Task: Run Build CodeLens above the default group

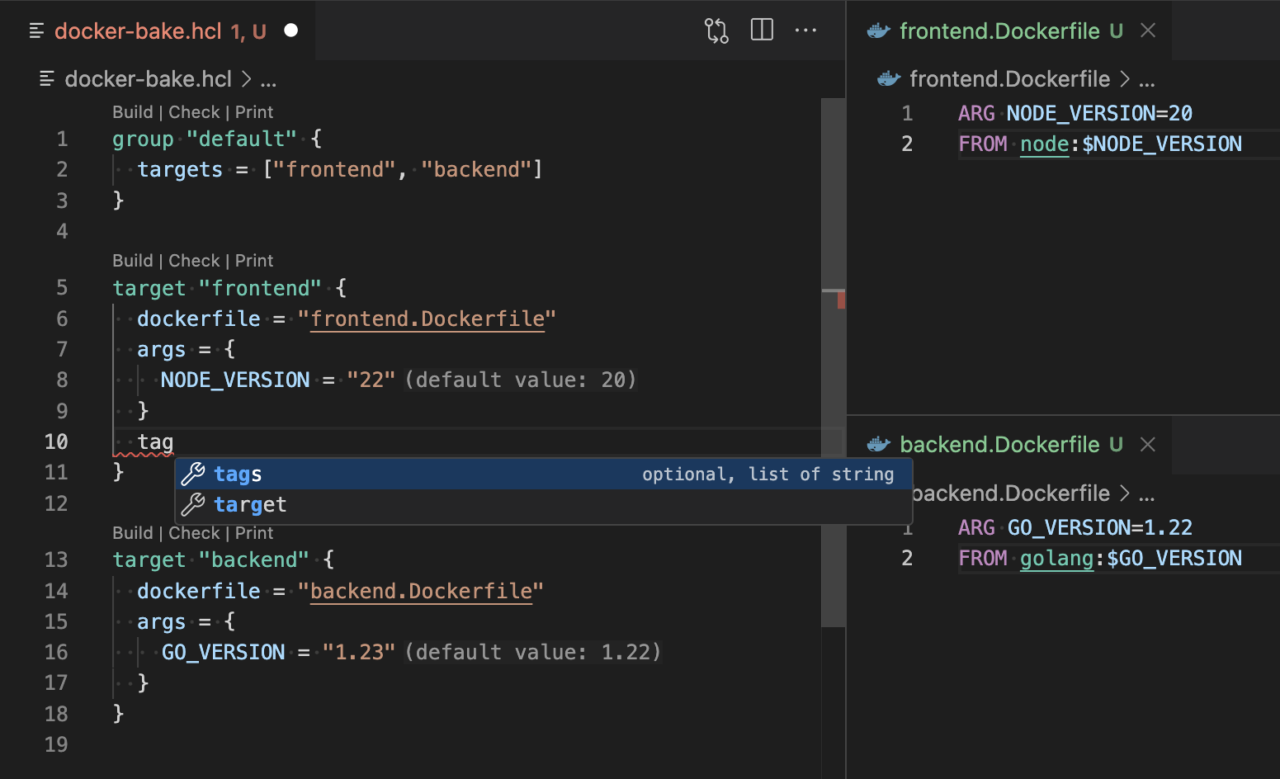Action: point(132,112)
